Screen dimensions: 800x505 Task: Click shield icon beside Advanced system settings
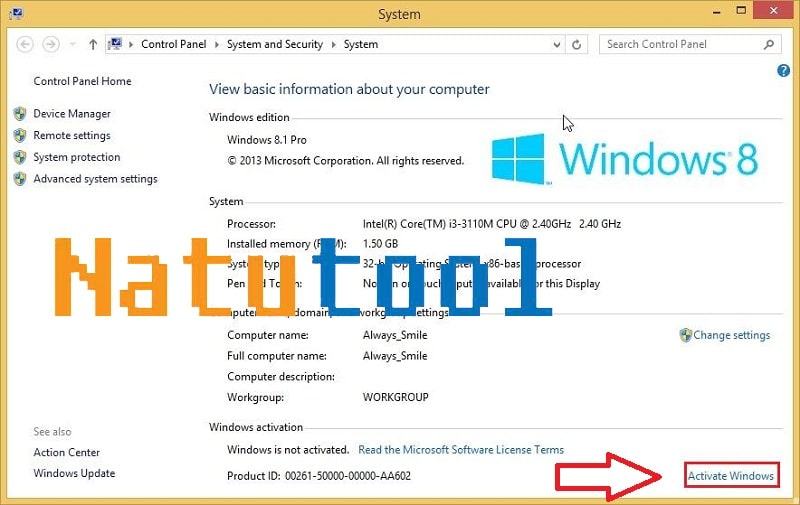pos(20,179)
